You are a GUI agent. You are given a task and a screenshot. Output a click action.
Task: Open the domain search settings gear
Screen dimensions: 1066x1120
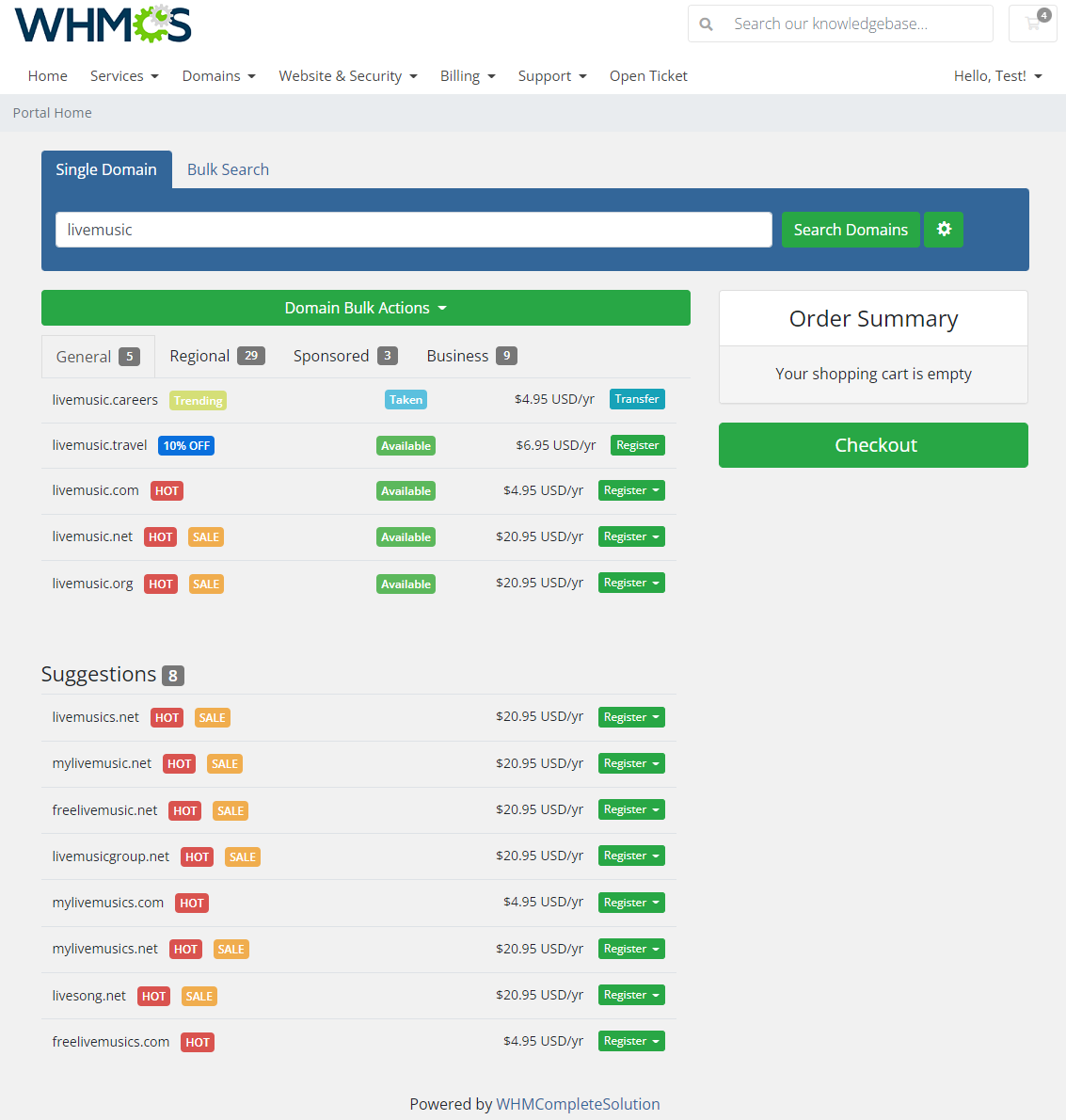pyautogui.click(x=944, y=229)
